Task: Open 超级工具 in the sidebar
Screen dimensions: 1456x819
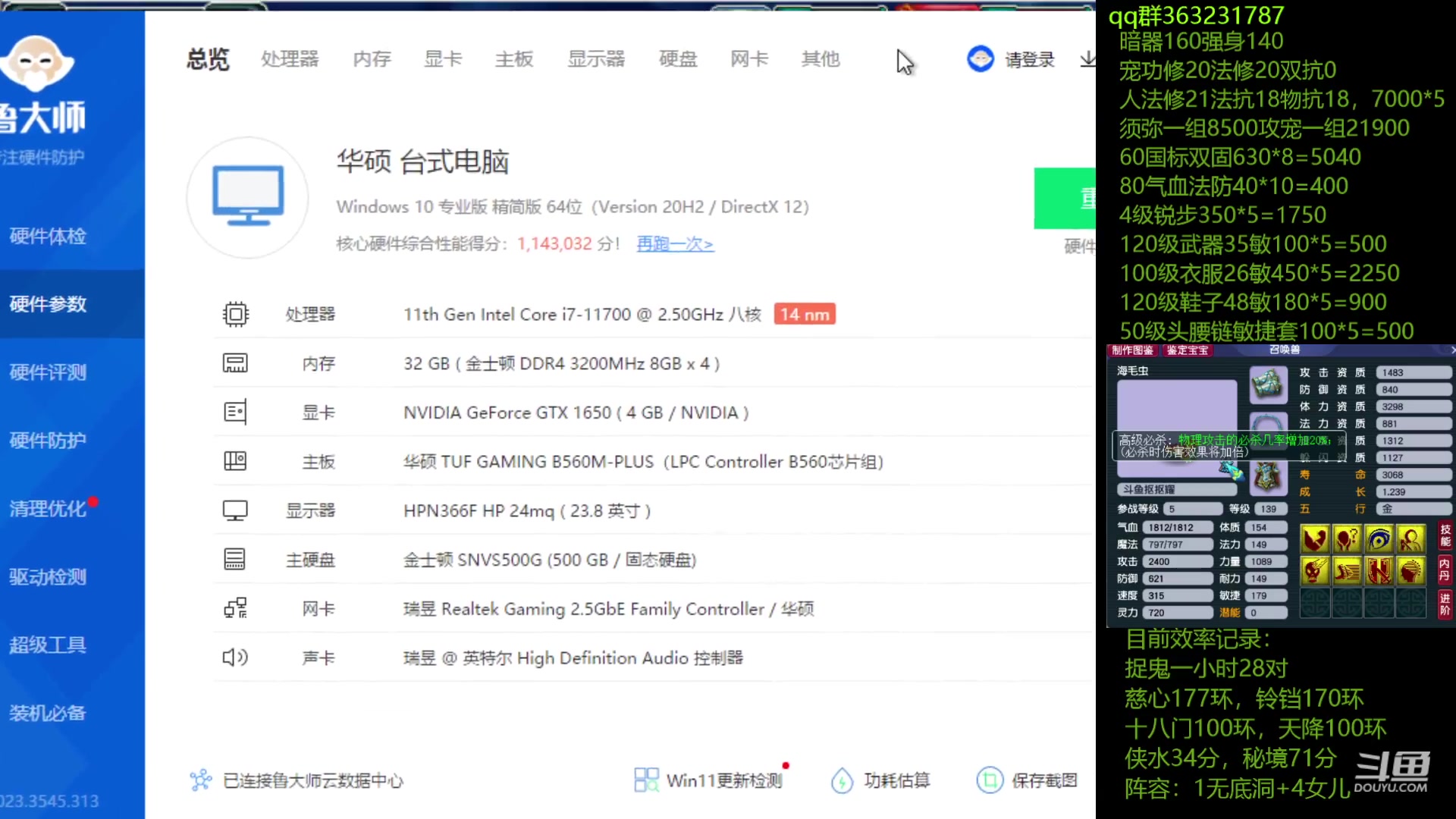Action: click(48, 645)
